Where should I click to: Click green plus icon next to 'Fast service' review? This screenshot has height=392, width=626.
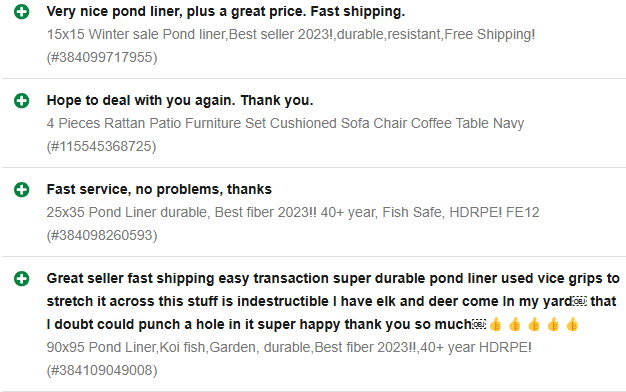click(22, 190)
